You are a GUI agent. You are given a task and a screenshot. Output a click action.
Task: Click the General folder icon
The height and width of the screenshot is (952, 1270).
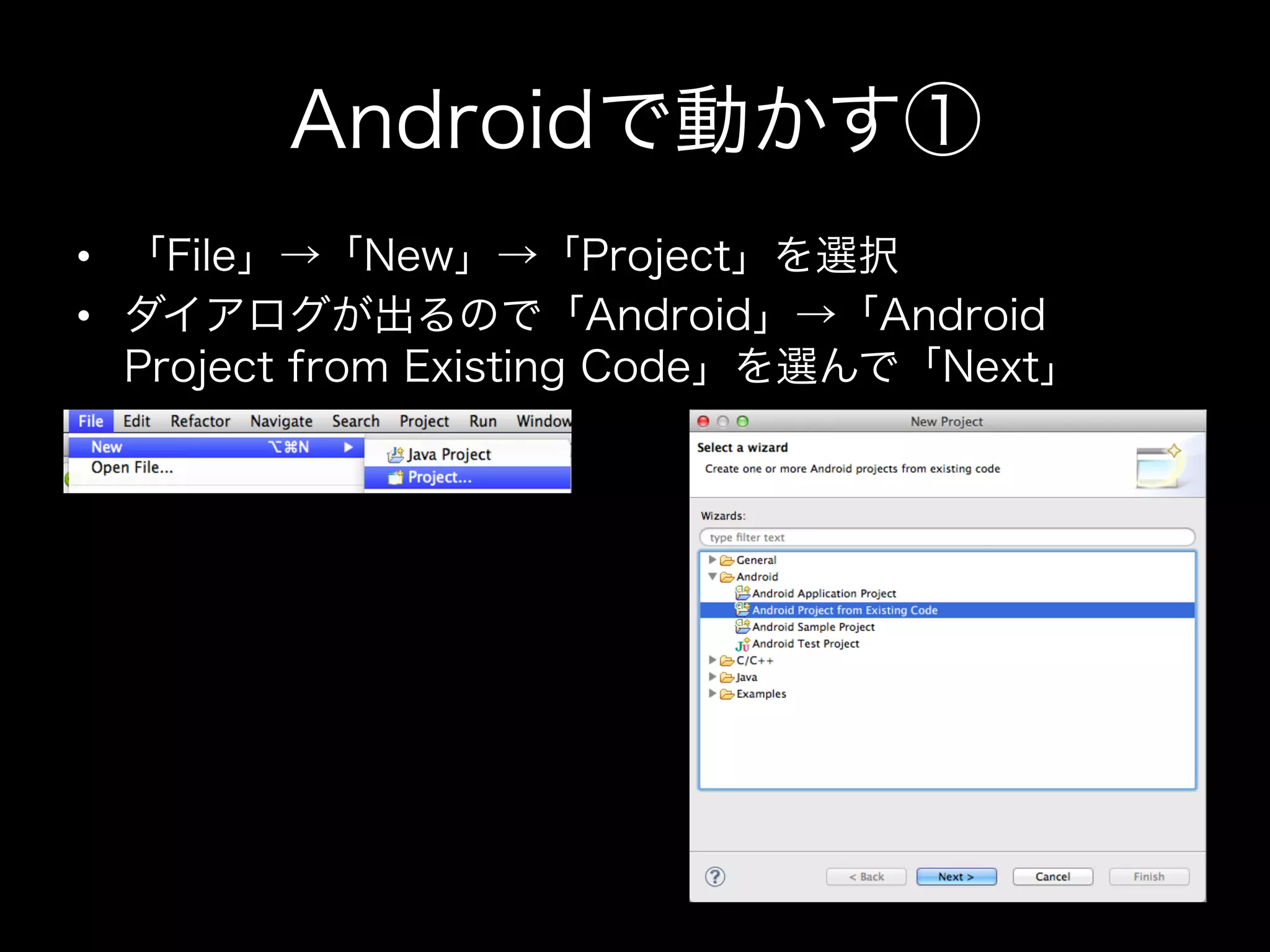coord(727,560)
